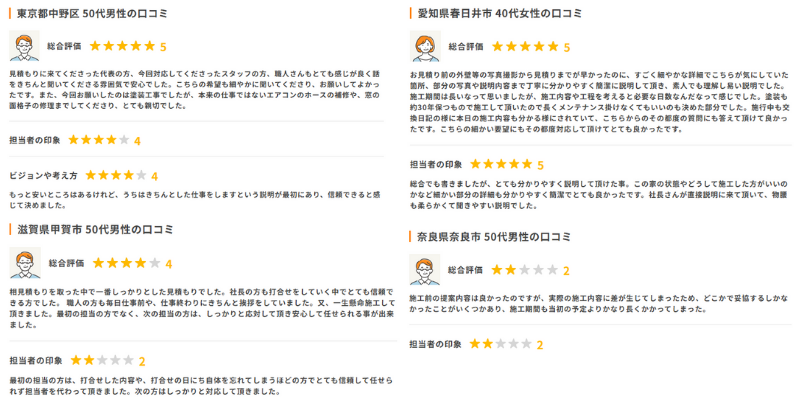Click the ビジョンや考え方 star rating

pyautogui.click(x=117, y=176)
